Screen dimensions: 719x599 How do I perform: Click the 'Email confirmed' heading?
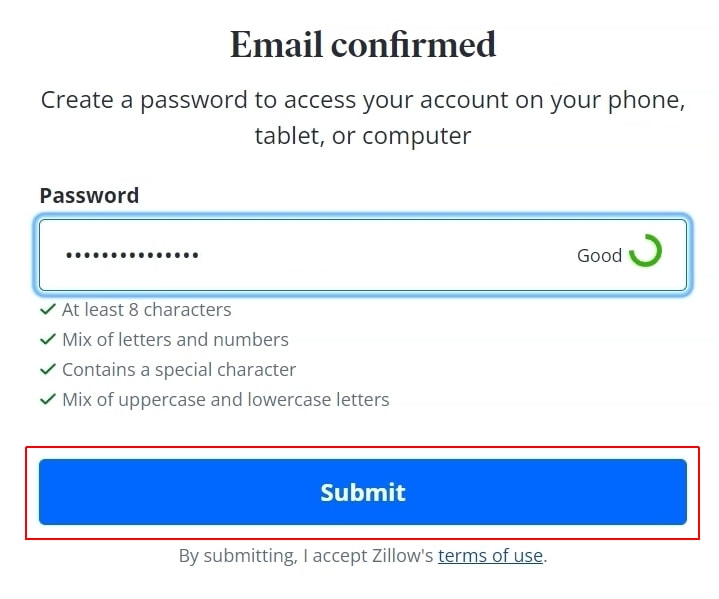pyautogui.click(x=363, y=45)
